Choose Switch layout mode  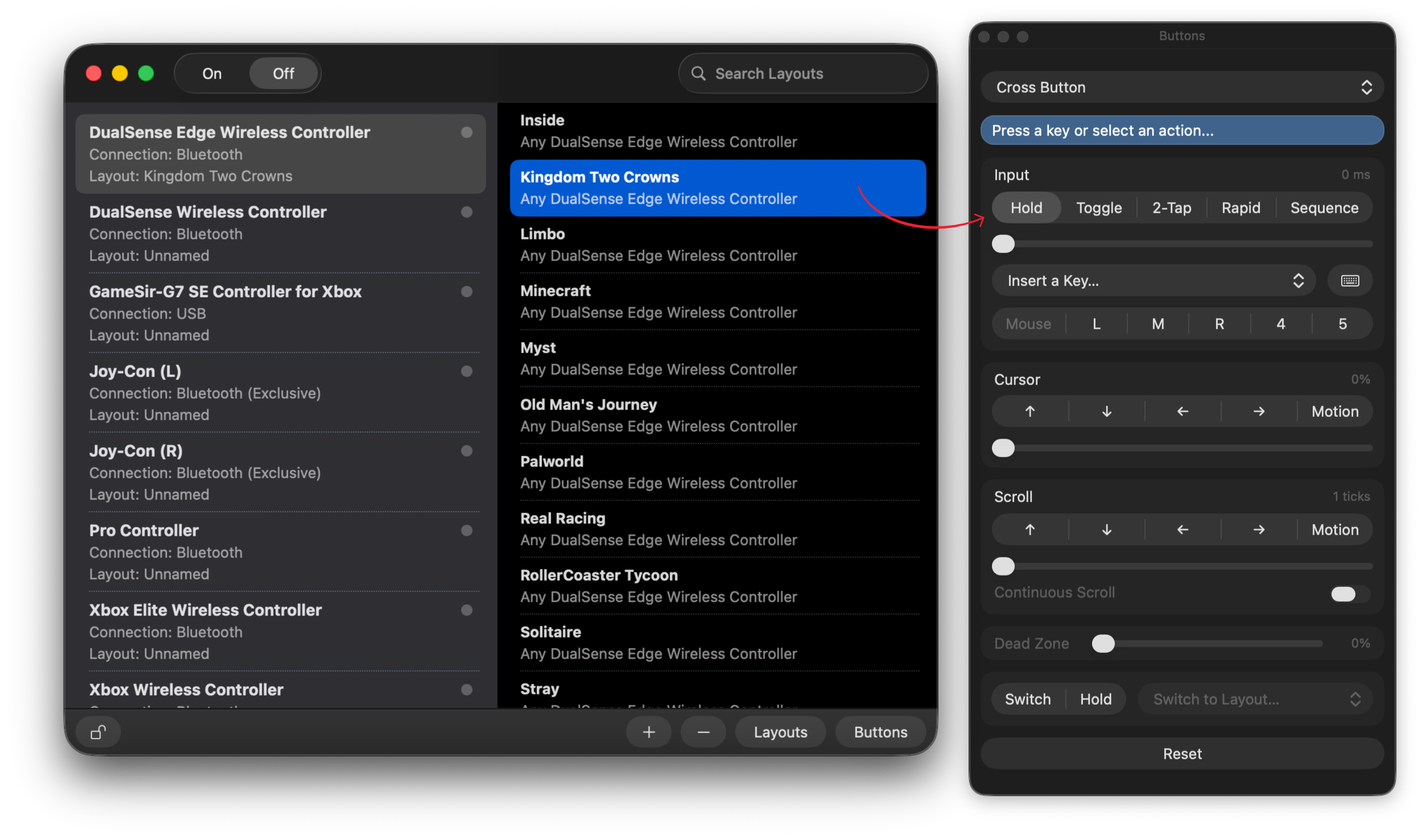[1027, 699]
